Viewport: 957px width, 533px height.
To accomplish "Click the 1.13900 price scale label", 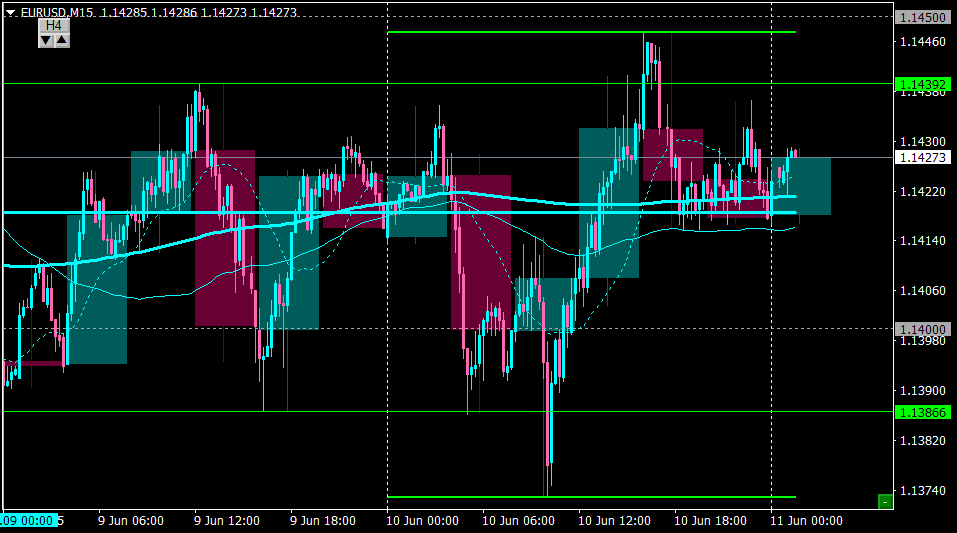I will coord(923,390).
